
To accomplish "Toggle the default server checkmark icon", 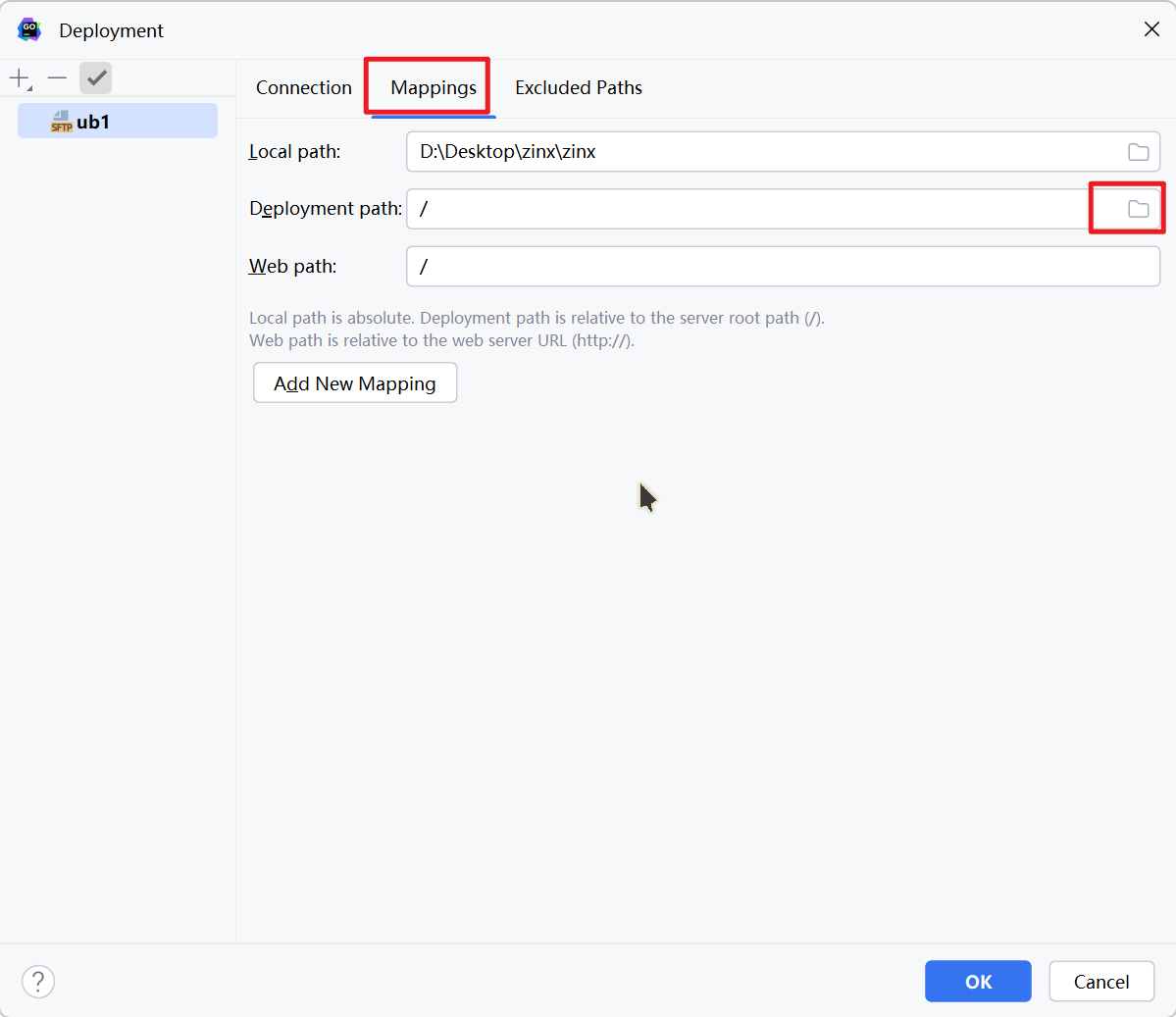I will pos(96,78).
